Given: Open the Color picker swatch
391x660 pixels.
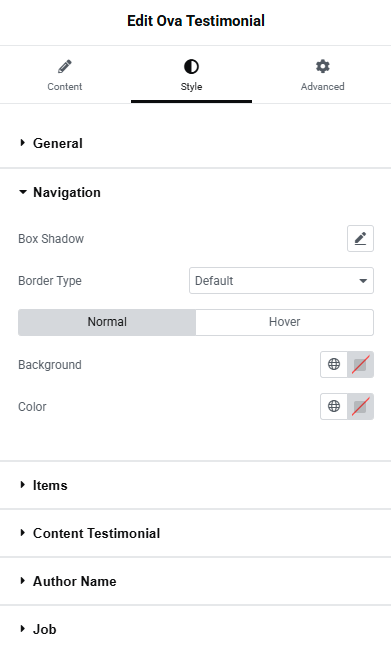Looking at the screenshot, I should [360, 406].
